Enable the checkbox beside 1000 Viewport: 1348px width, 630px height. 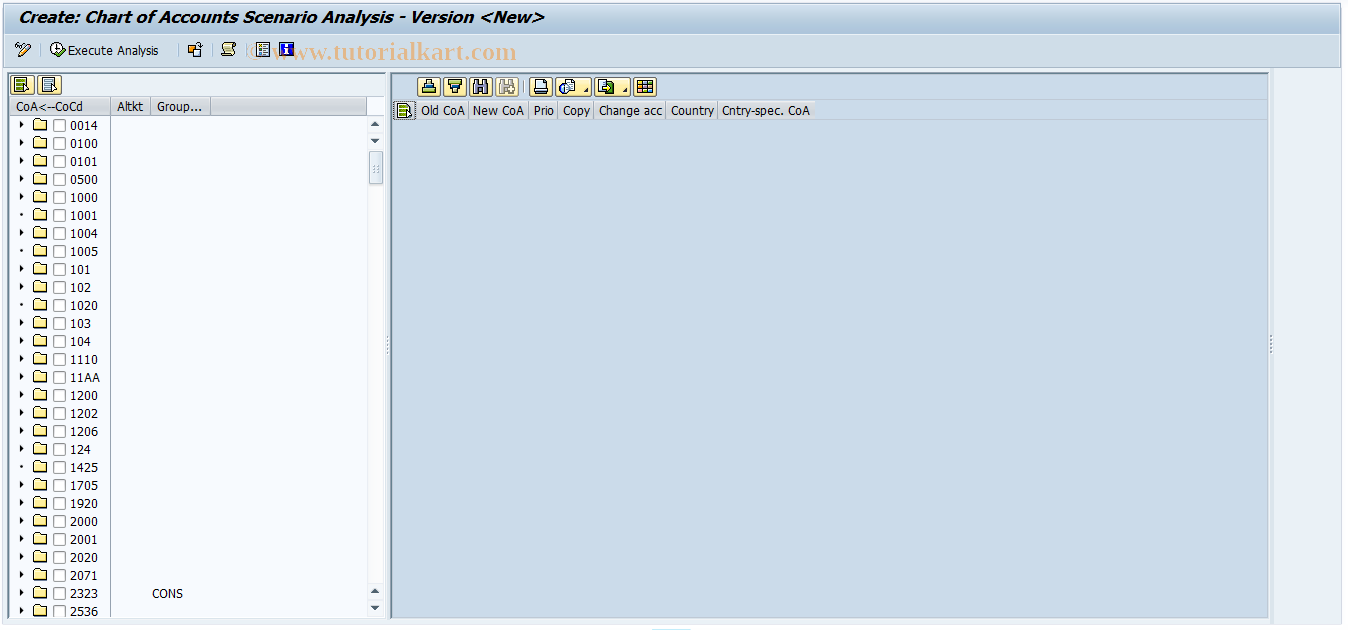click(57, 197)
